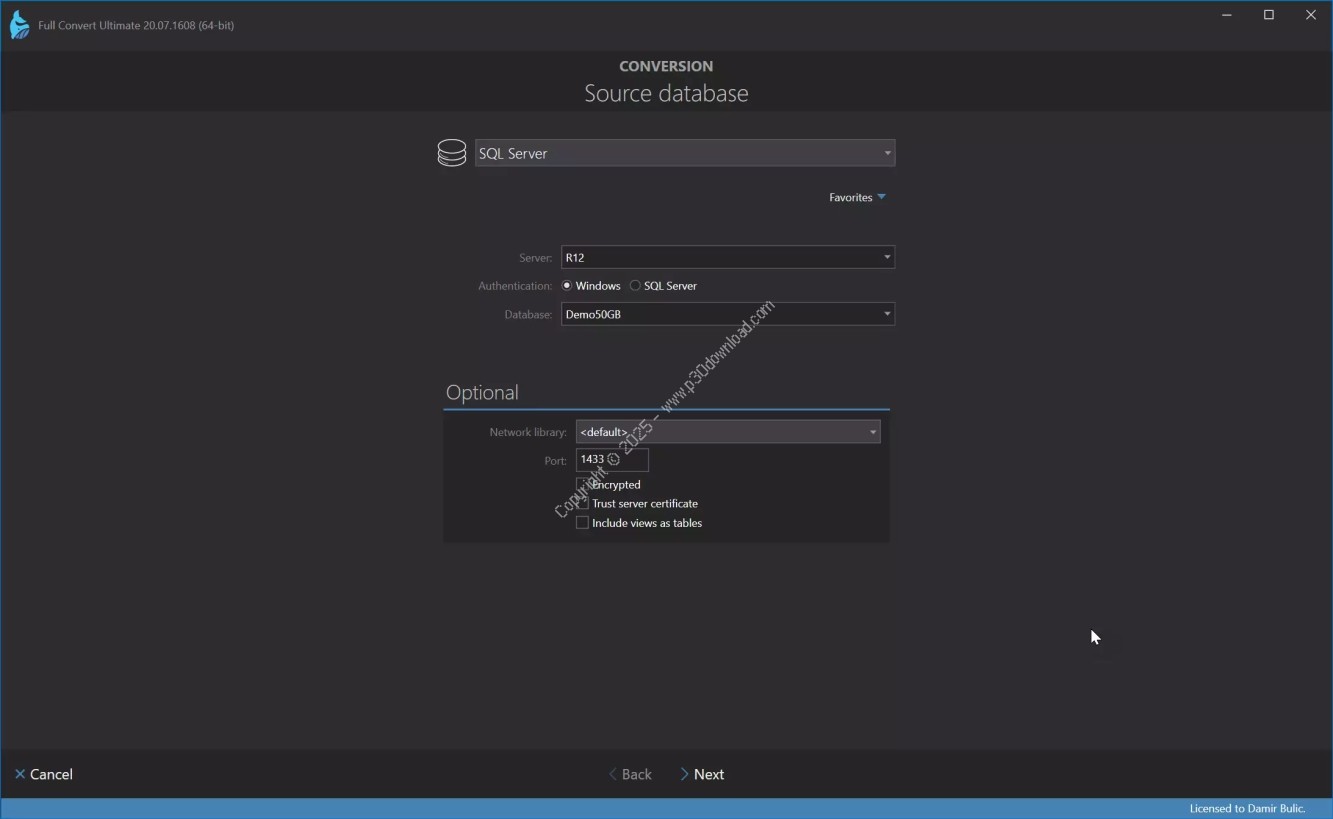Click the 'Optional' section heading
Screen dimensions: 1333x819
point(482,392)
